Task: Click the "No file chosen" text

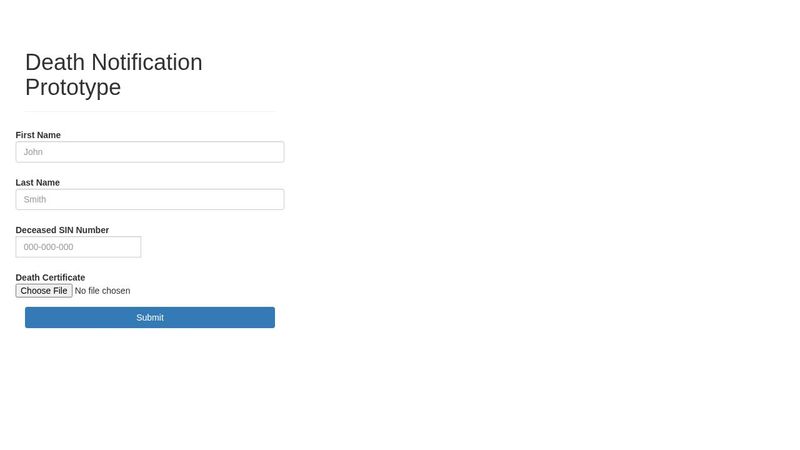Action: coord(102,291)
